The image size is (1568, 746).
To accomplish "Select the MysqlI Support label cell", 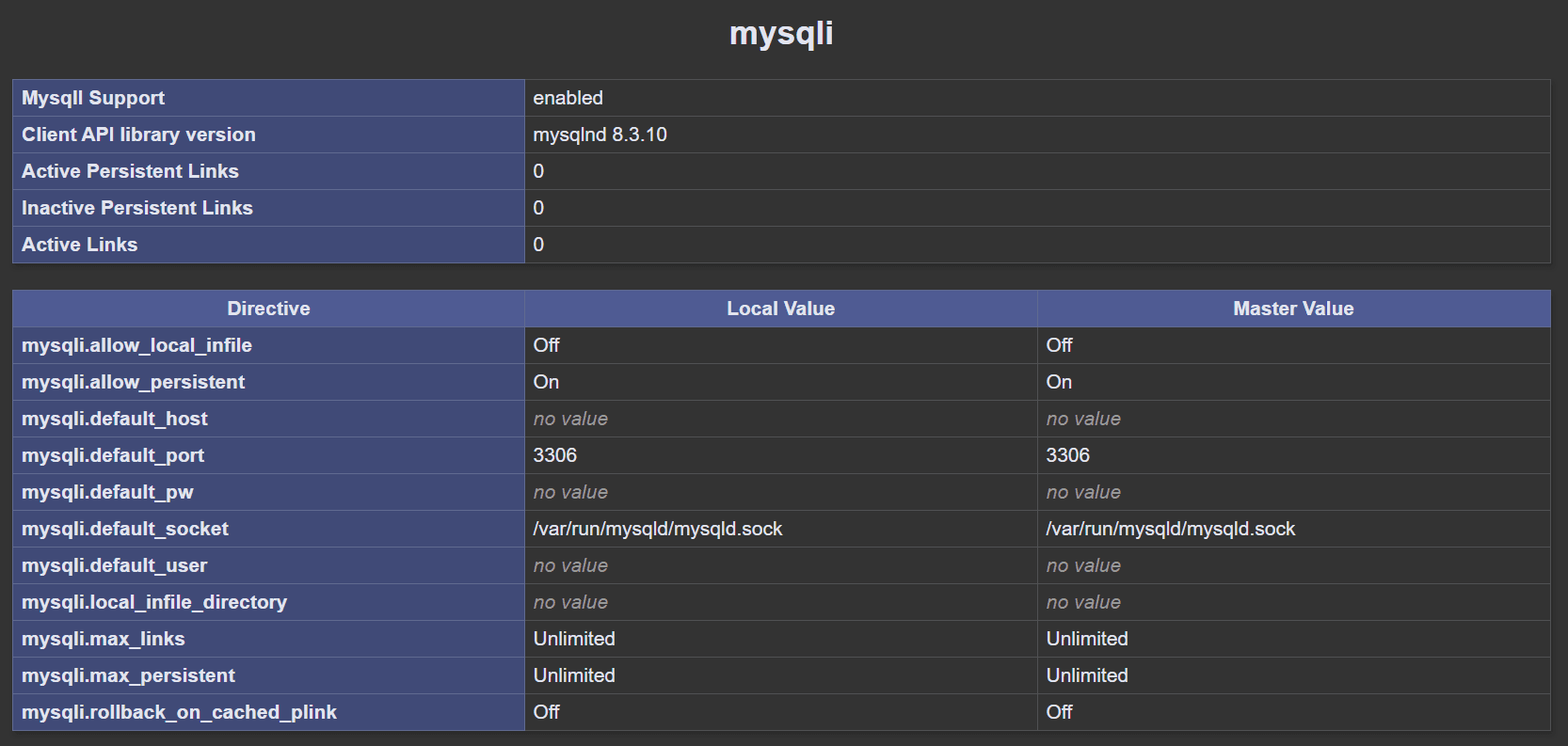I will point(268,98).
